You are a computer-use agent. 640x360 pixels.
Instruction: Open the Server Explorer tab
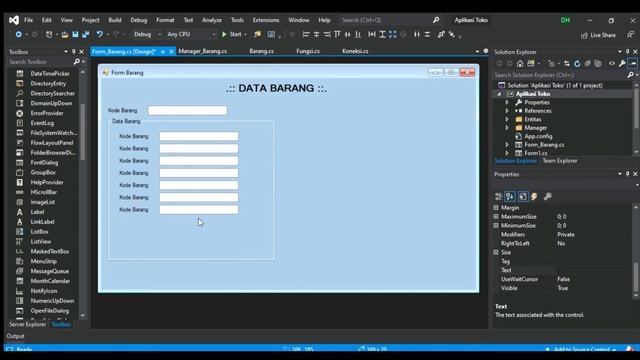click(27, 324)
